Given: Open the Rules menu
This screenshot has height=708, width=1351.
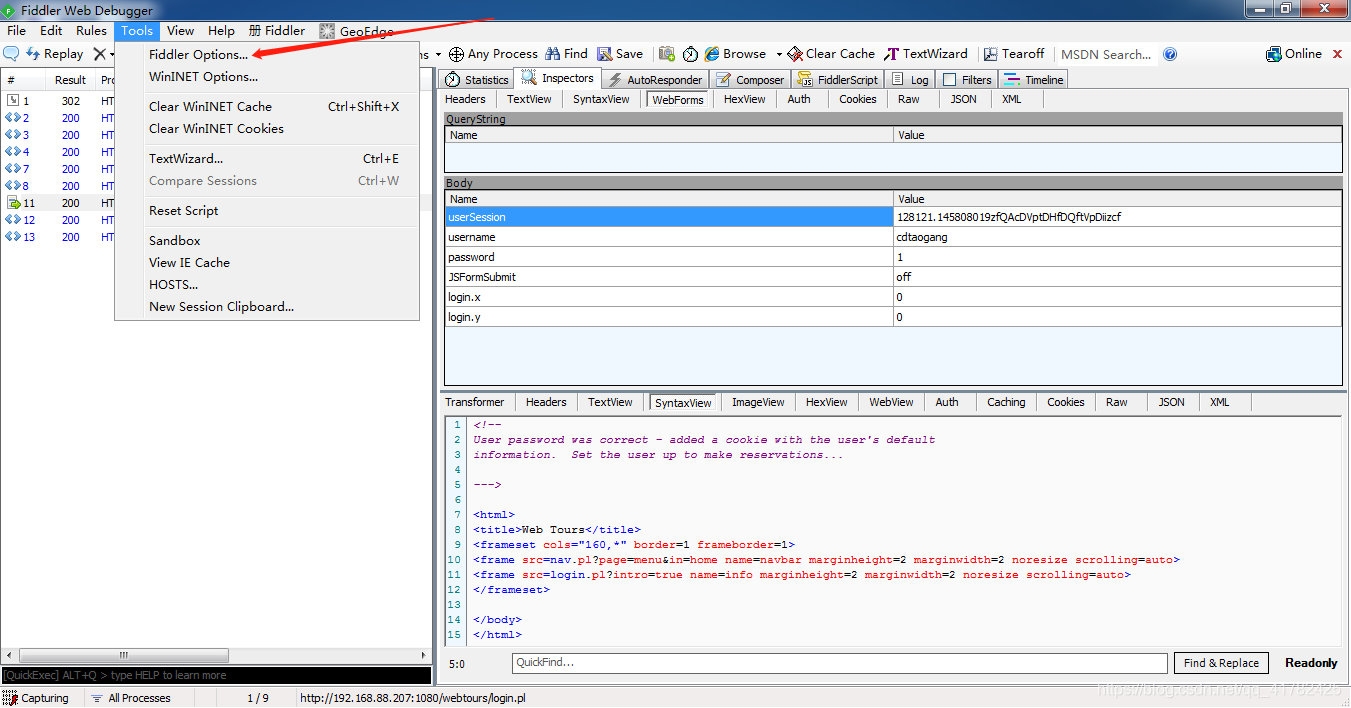Looking at the screenshot, I should click(x=91, y=31).
